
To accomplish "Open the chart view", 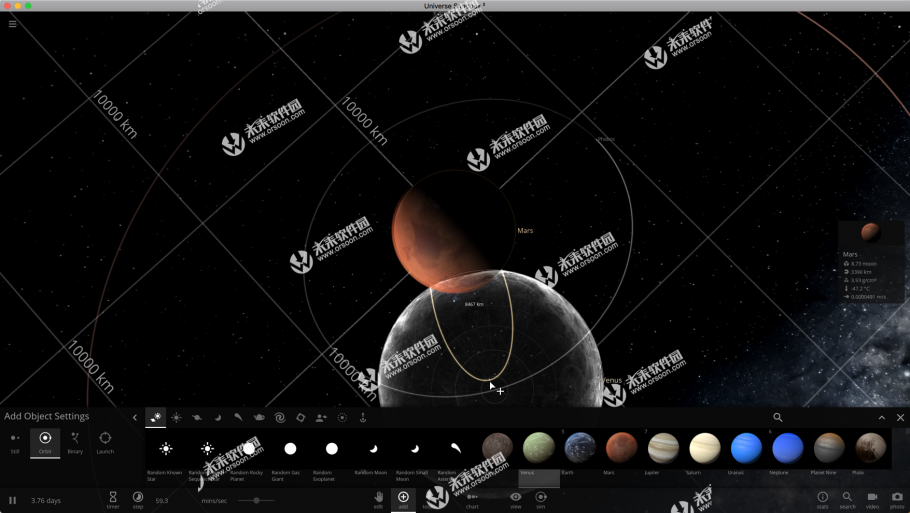I will tap(472, 500).
